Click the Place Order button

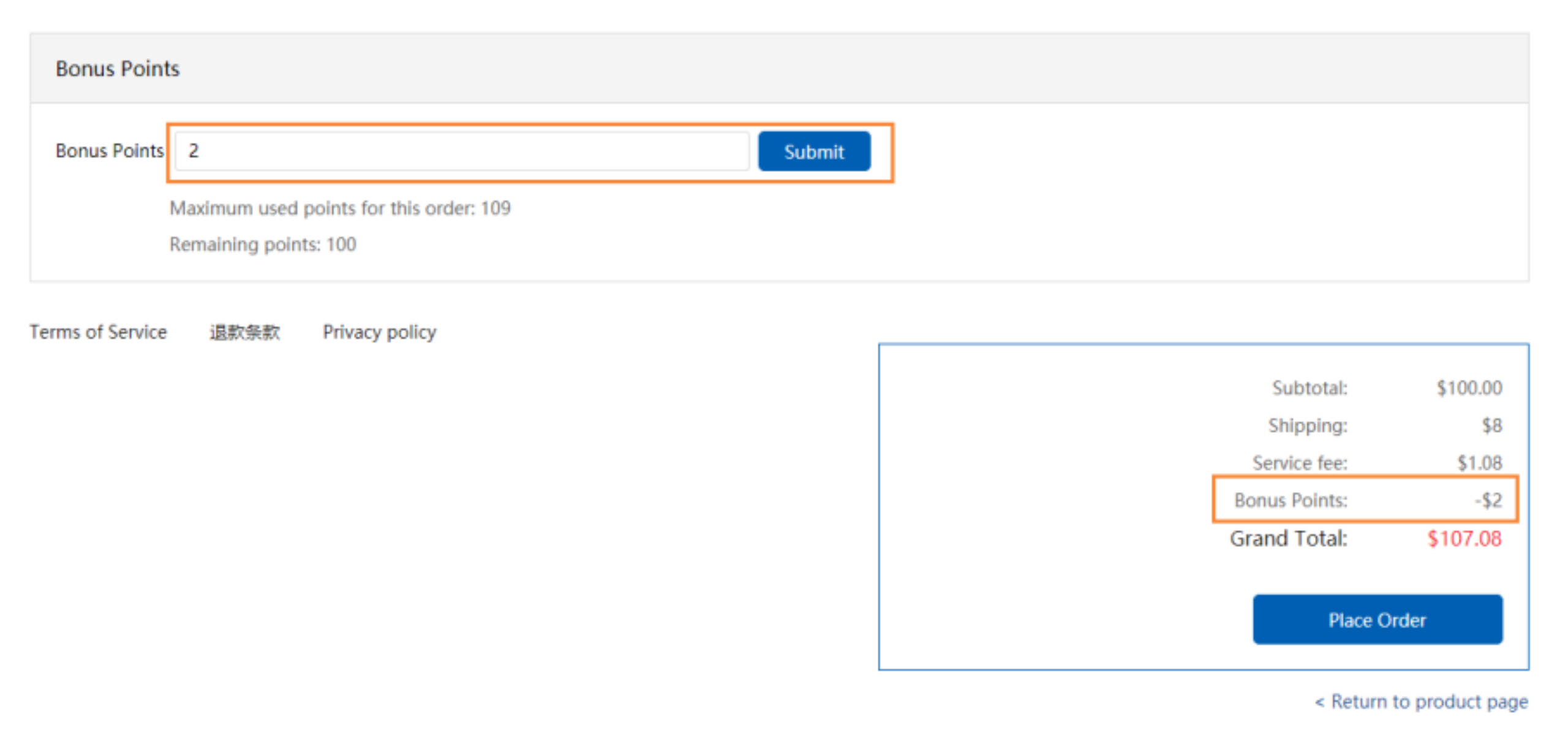tap(1378, 620)
